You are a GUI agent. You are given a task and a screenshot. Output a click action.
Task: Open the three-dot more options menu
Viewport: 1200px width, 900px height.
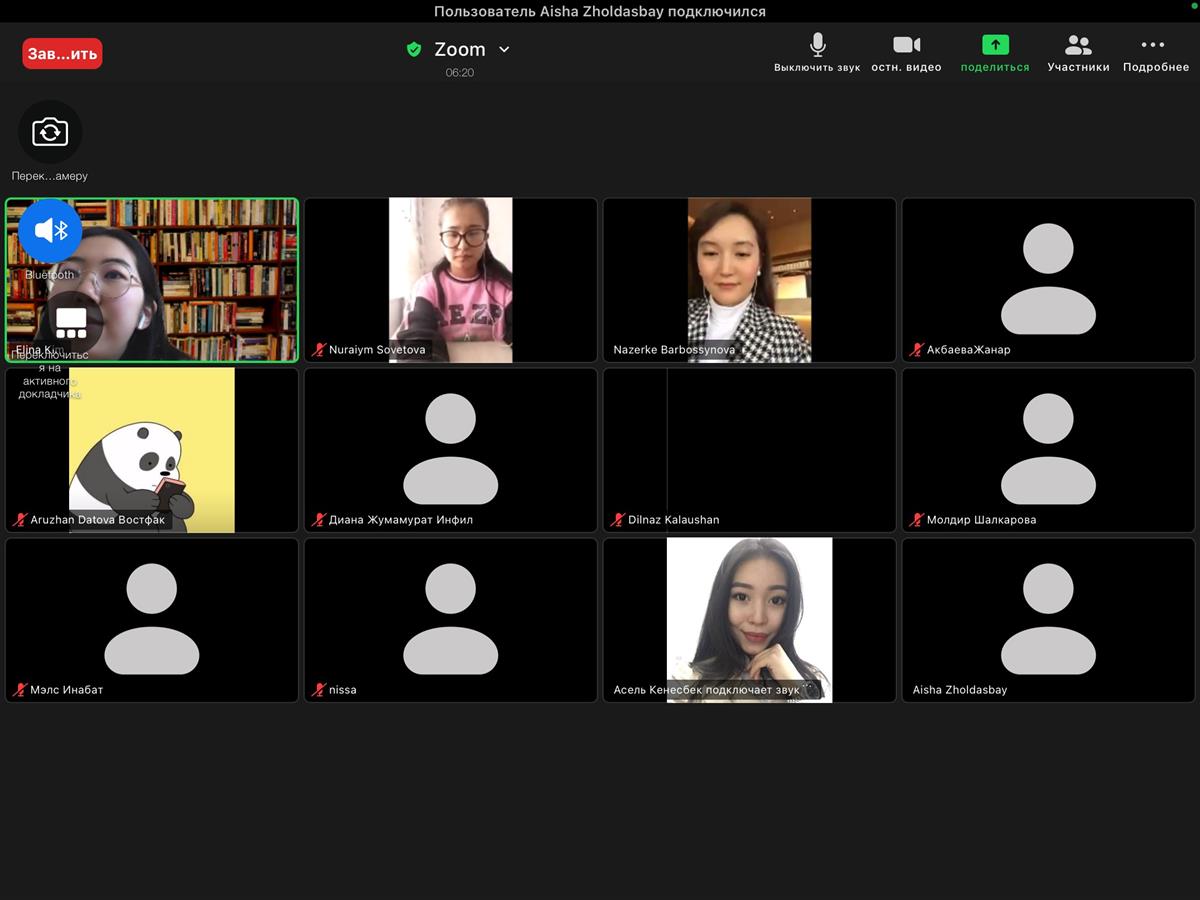(x=1153, y=45)
